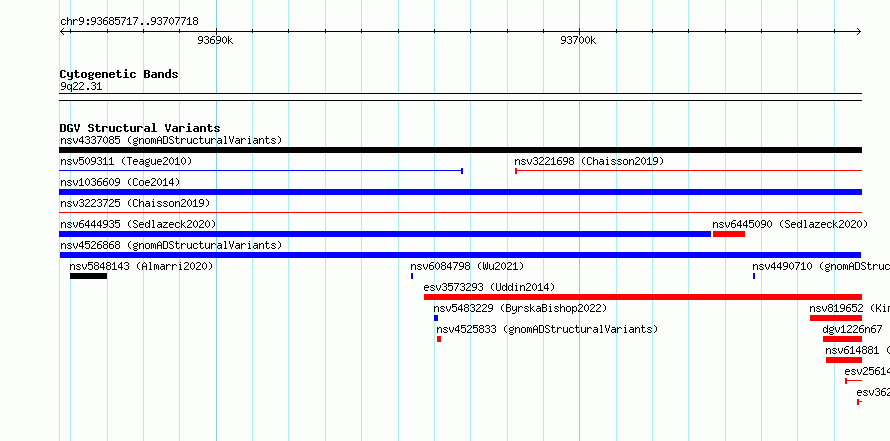This screenshot has width=890, height=441.
Task: Click the nsv6084798 tiny blue marker
Action: [x=412, y=276]
